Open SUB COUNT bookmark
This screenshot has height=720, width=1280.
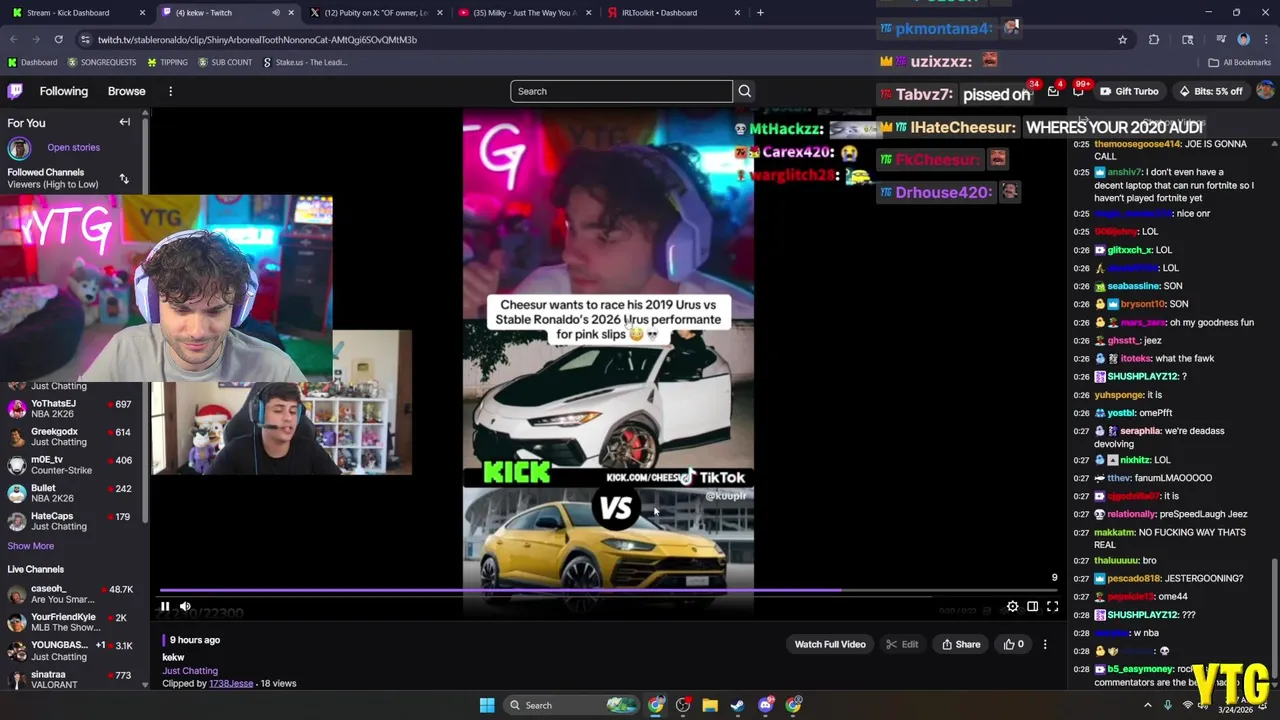pos(225,62)
